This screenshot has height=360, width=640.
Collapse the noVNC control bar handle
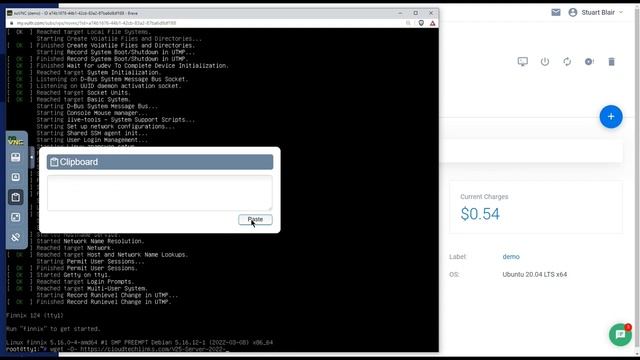tap(31, 157)
